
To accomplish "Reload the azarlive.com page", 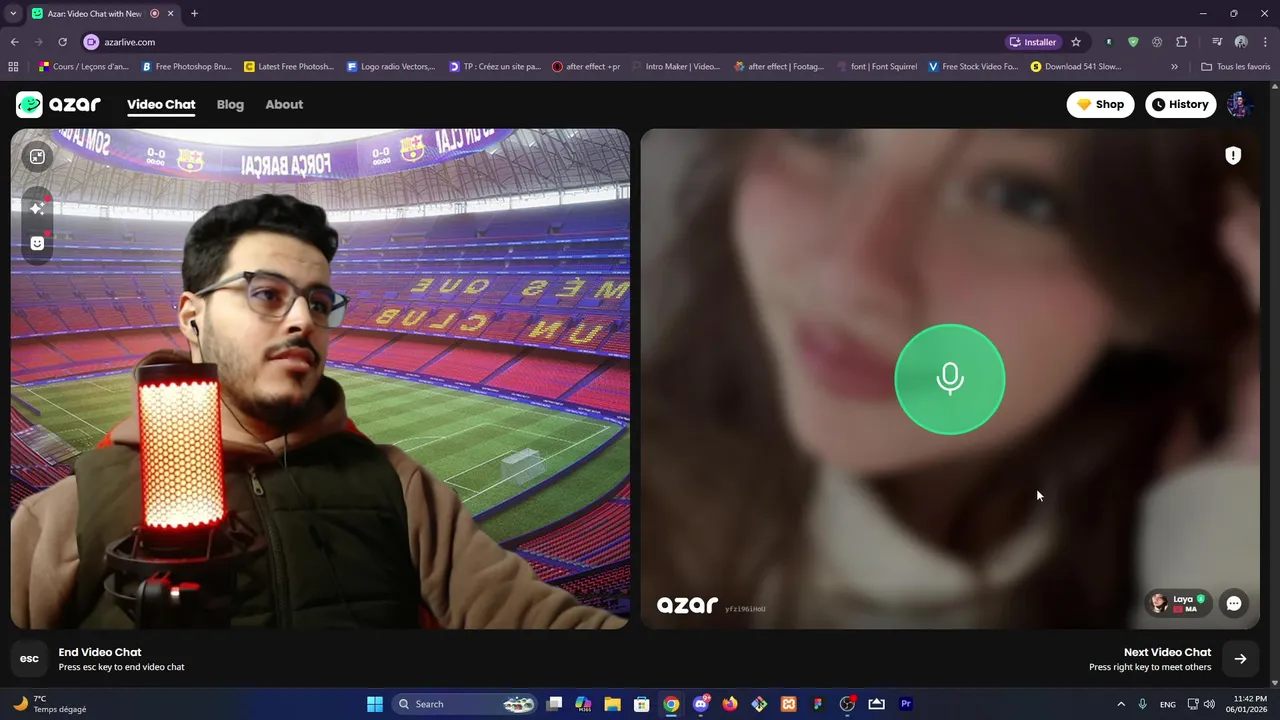I will [62, 42].
